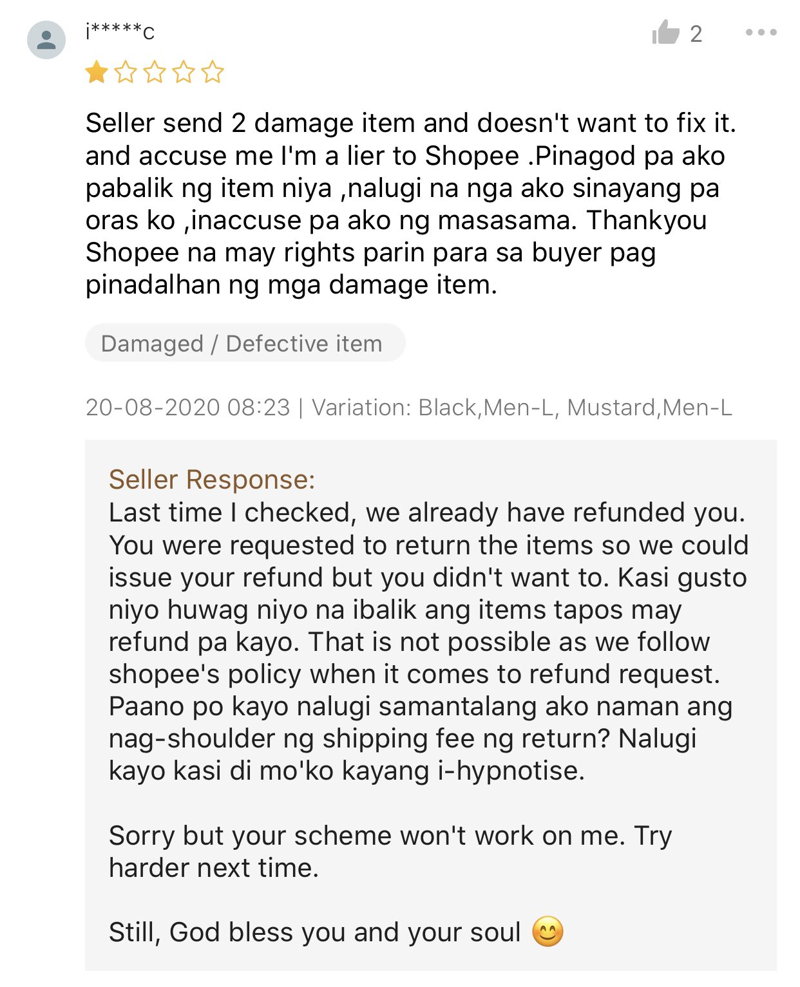Click the fifth empty star
800x987 pixels.
[213, 72]
